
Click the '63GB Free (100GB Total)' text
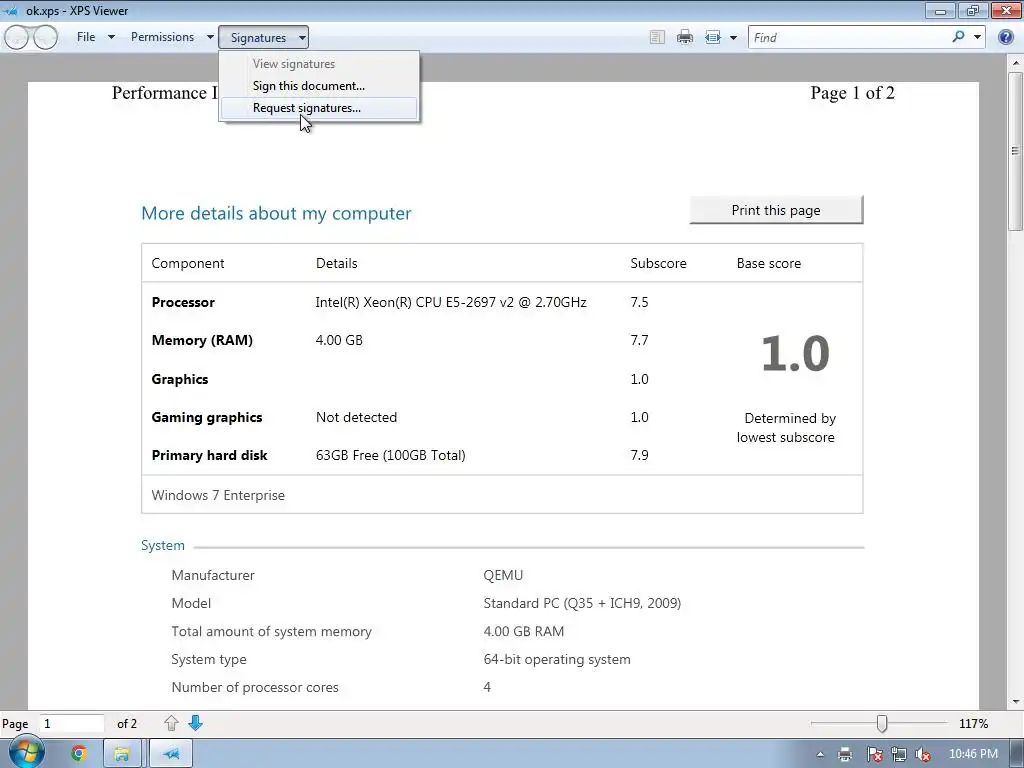391,455
